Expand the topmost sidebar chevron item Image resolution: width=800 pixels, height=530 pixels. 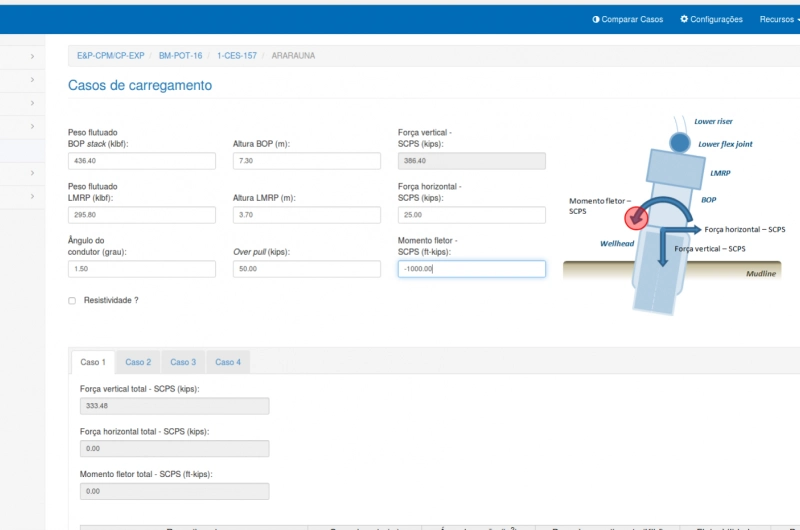[32, 56]
